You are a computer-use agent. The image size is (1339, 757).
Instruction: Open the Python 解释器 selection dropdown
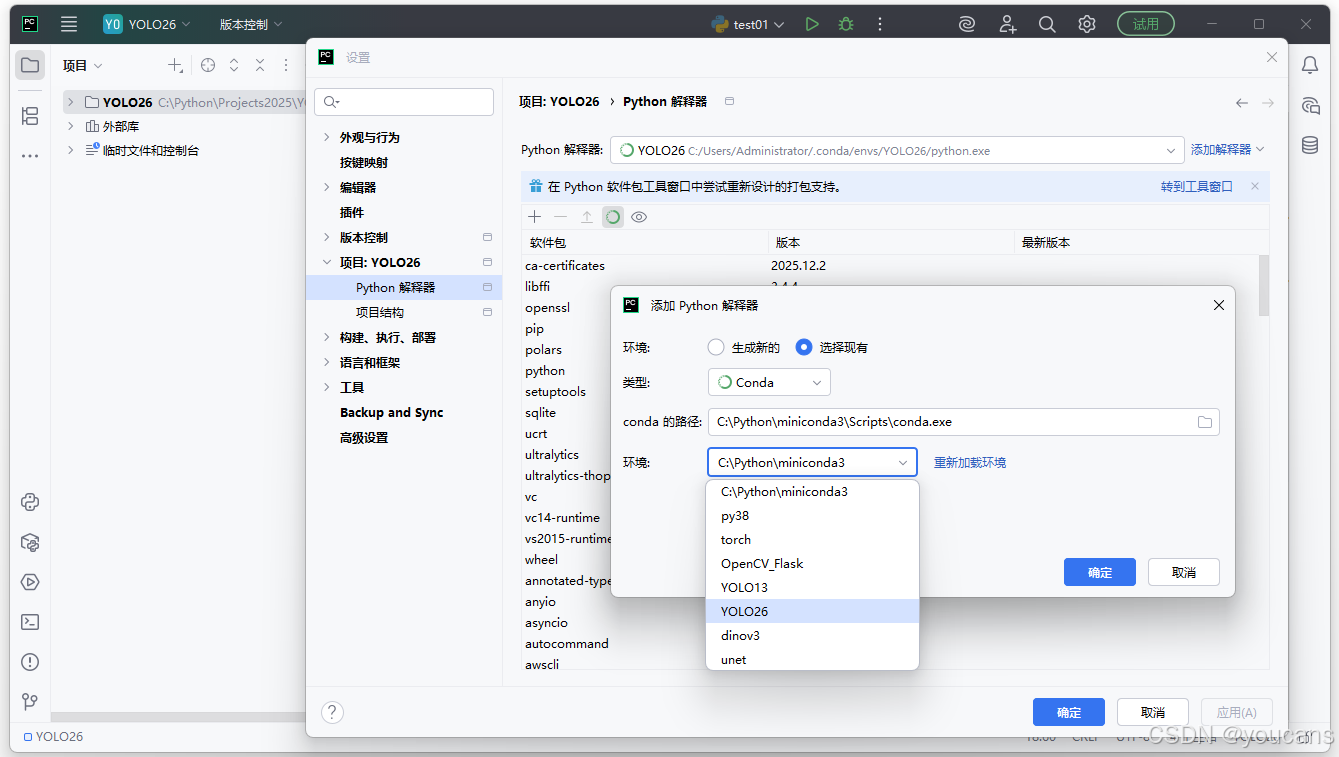tap(897, 150)
